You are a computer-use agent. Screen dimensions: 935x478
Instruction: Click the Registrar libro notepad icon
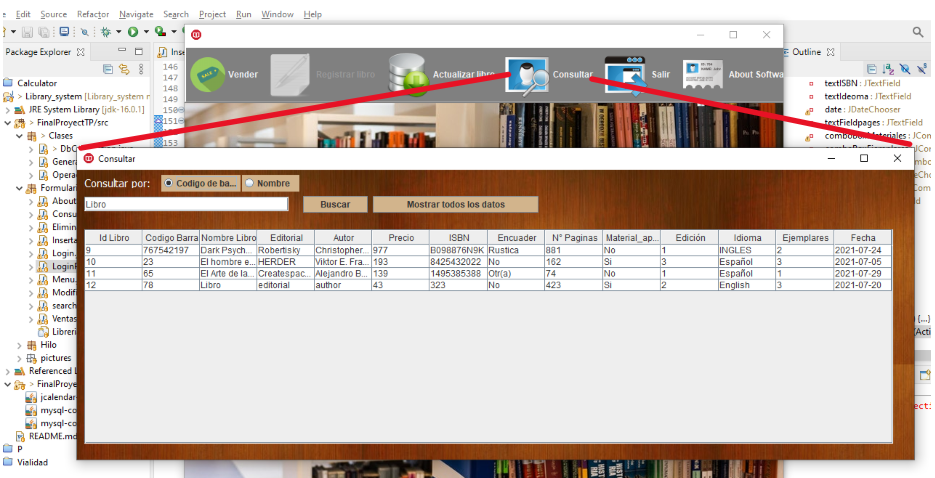290,75
